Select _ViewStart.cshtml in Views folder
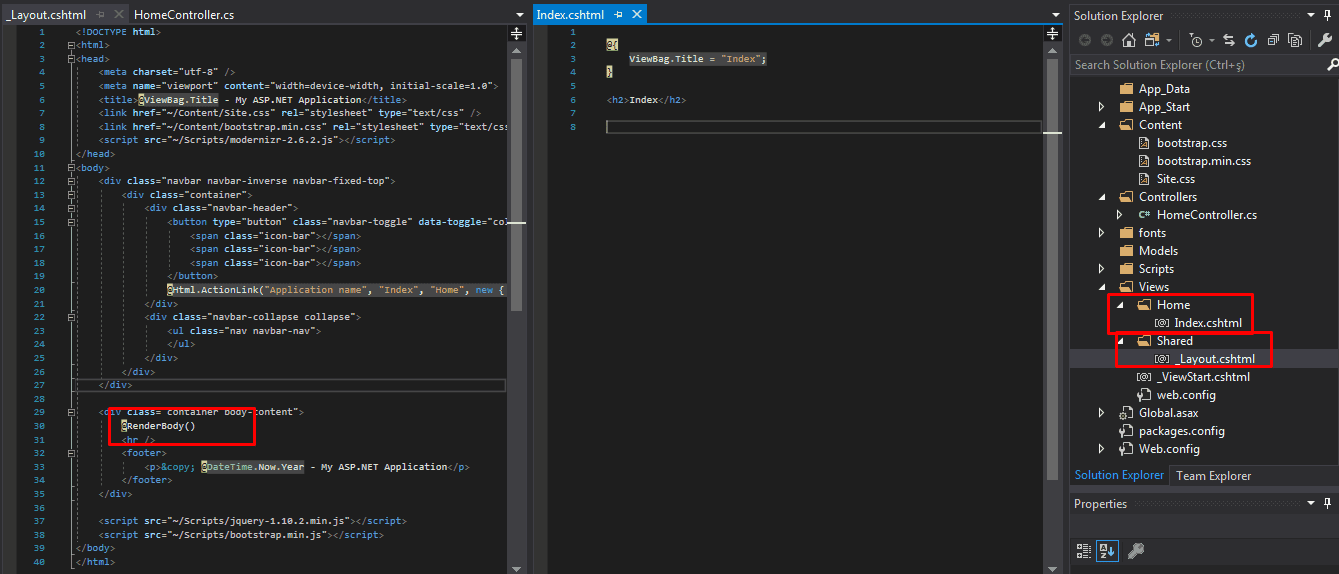1339x574 pixels. coord(1203,377)
